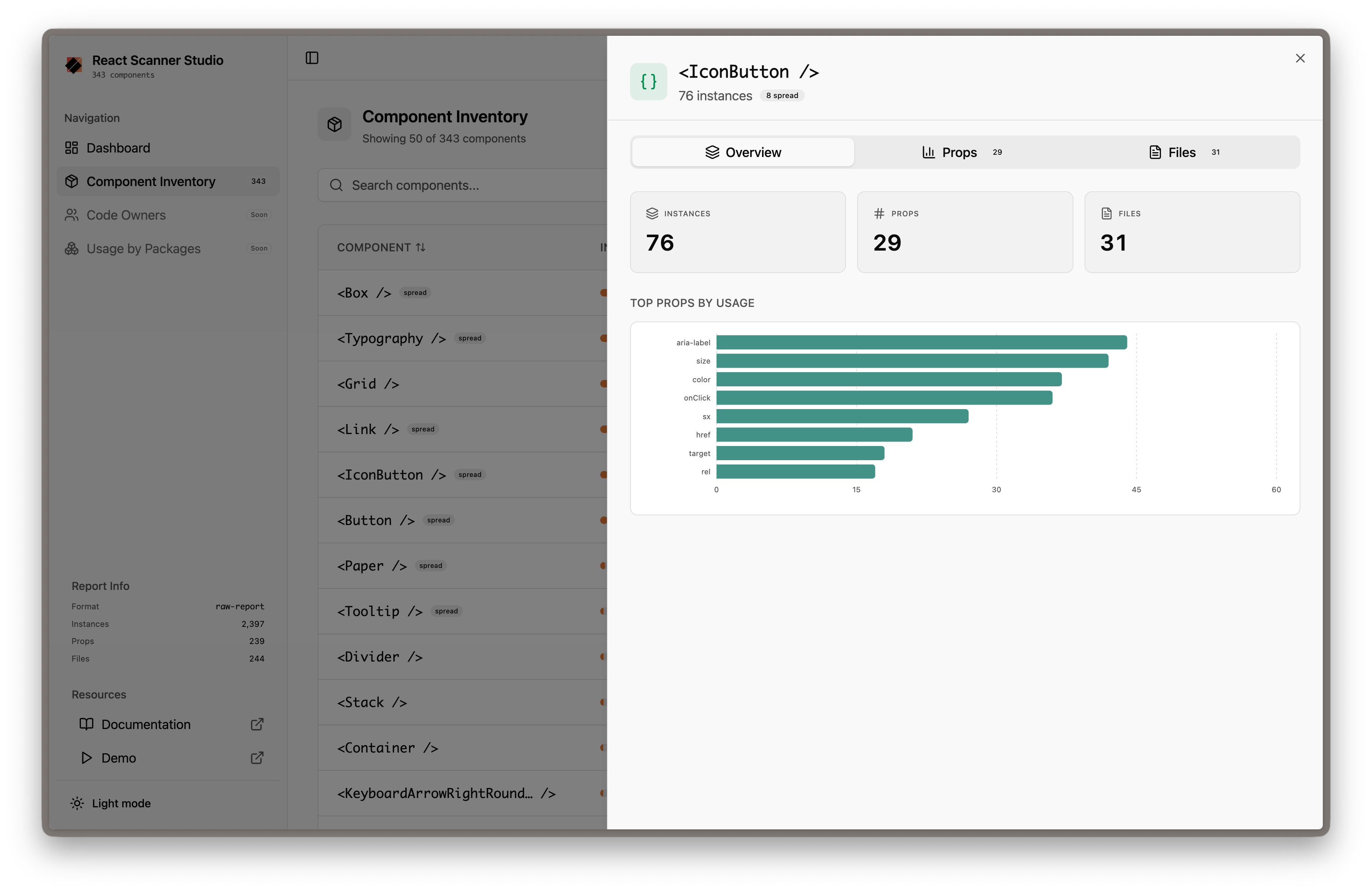
Task: Click the Code Owners navigation item
Action: [x=126, y=215]
